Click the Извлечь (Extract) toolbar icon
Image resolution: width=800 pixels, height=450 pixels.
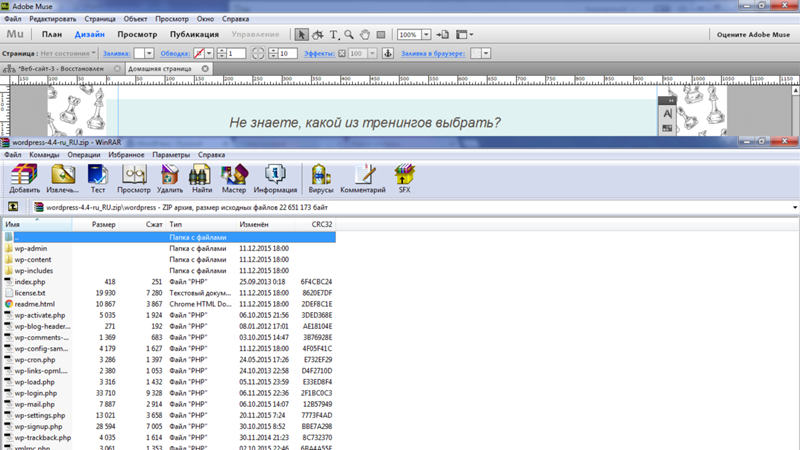[x=63, y=177]
